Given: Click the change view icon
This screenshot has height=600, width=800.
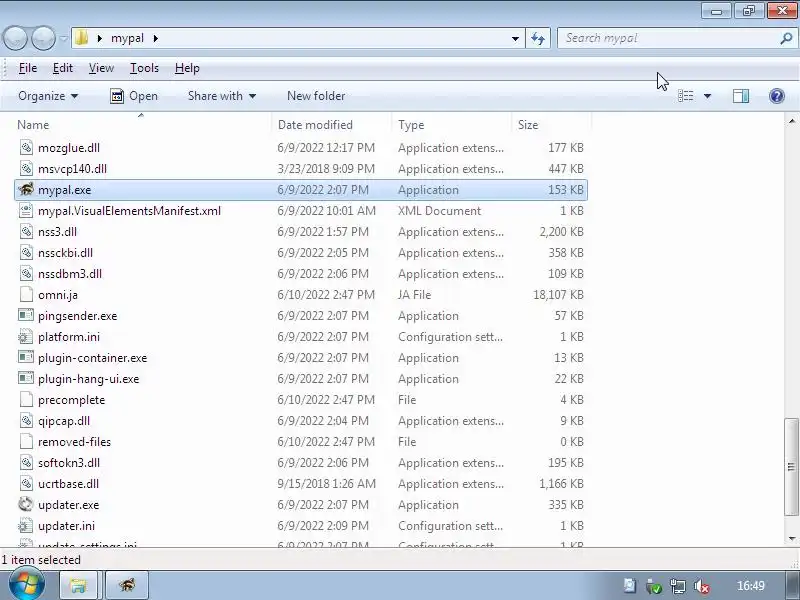Looking at the screenshot, I should tap(685, 96).
